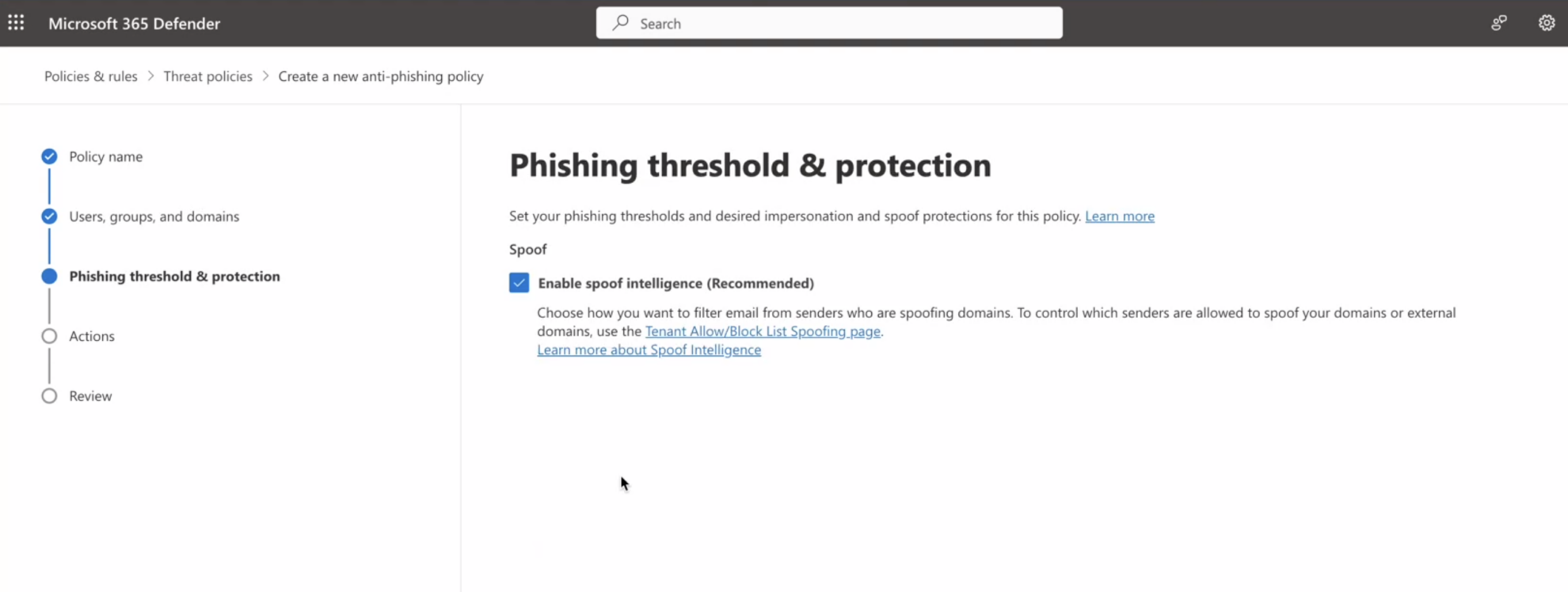Click inside the Search input field
Screen dimensions: 1568x592
[829, 23]
